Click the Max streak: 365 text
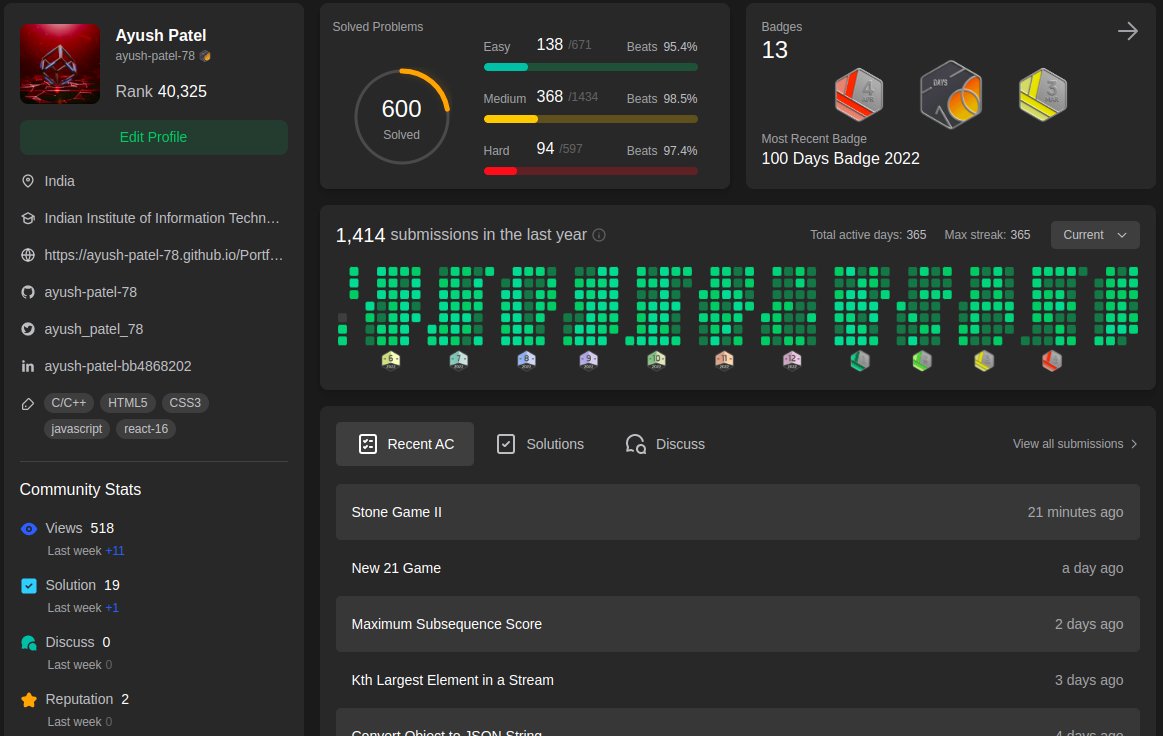1163x736 pixels. coord(987,235)
